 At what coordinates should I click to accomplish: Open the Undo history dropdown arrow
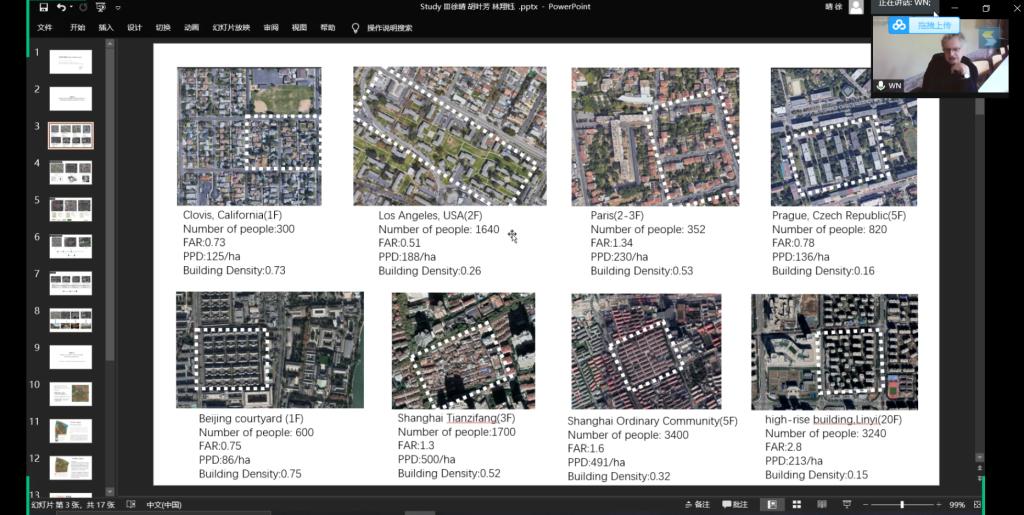[70, 7]
